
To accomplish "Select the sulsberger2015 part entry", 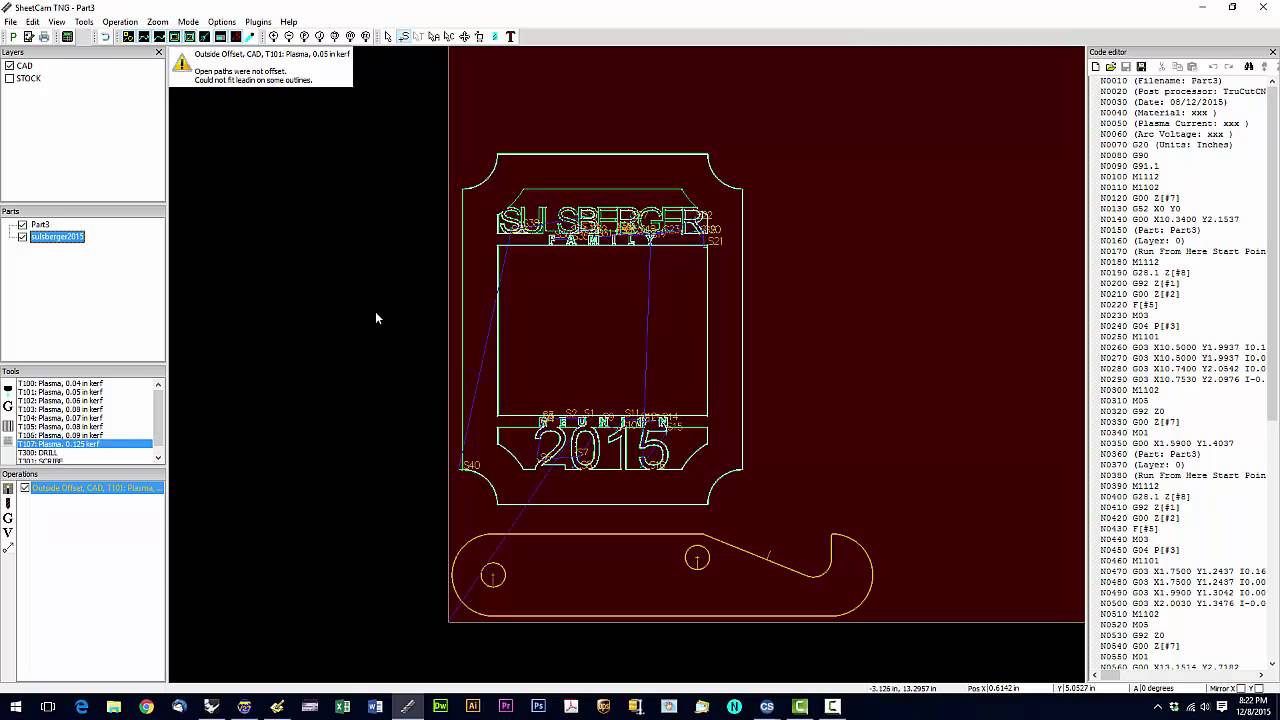I will pos(57,237).
